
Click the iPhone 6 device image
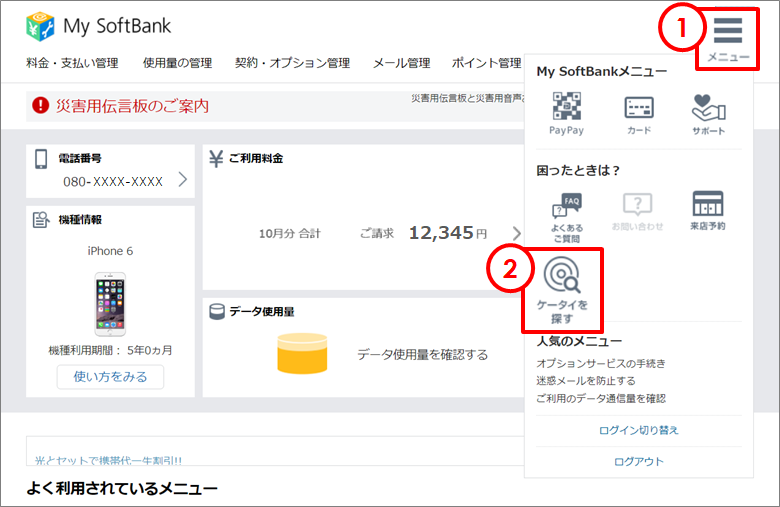point(110,304)
